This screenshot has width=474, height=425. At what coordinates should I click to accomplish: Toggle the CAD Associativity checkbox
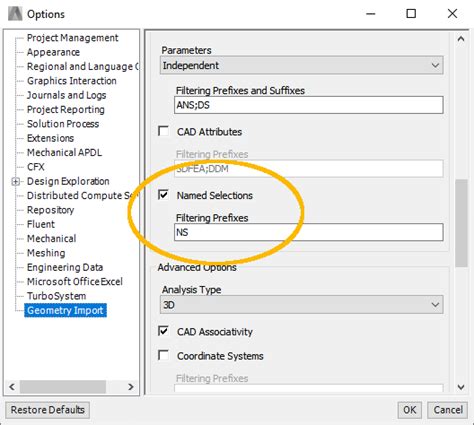click(163, 331)
